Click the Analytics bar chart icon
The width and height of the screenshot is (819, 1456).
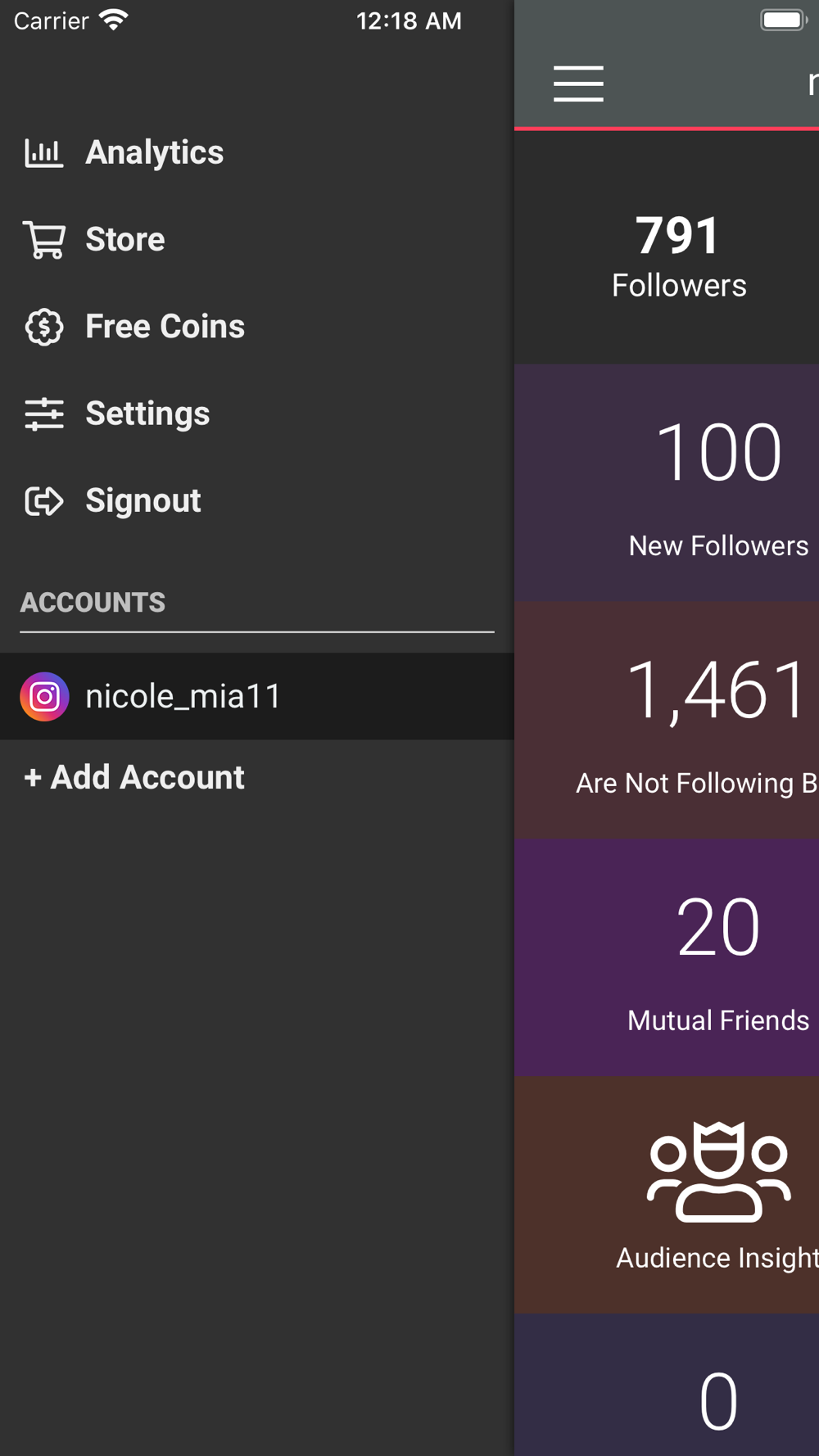point(43,153)
